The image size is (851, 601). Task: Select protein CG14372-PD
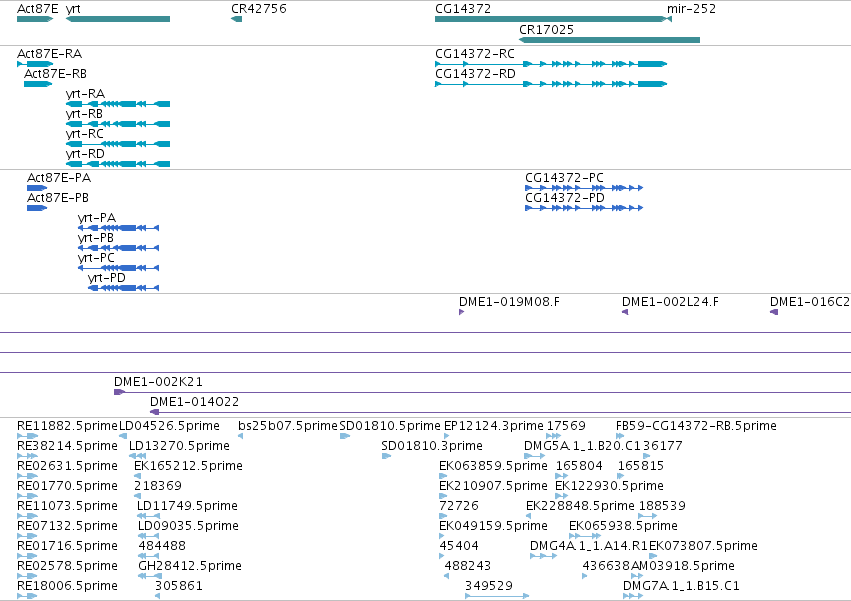click(x=584, y=208)
